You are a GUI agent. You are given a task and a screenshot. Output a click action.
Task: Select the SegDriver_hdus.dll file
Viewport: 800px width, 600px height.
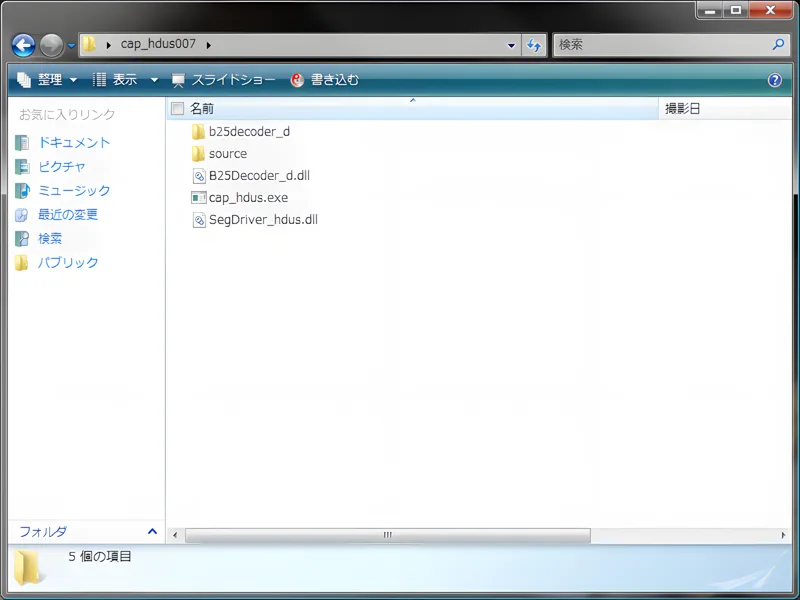(x=262, y=220)
